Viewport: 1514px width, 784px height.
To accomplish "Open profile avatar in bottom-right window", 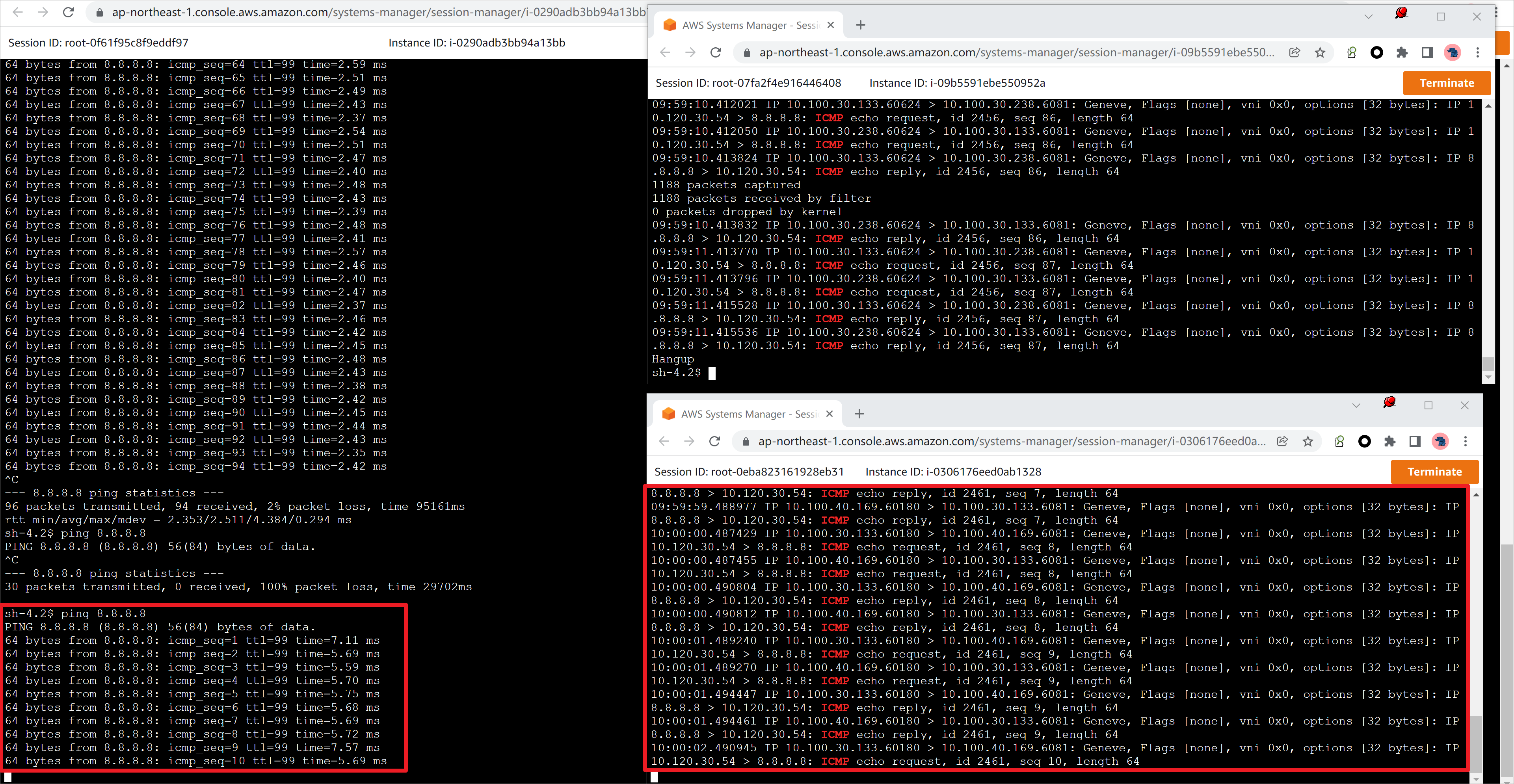I will [x=1440, y=441].
